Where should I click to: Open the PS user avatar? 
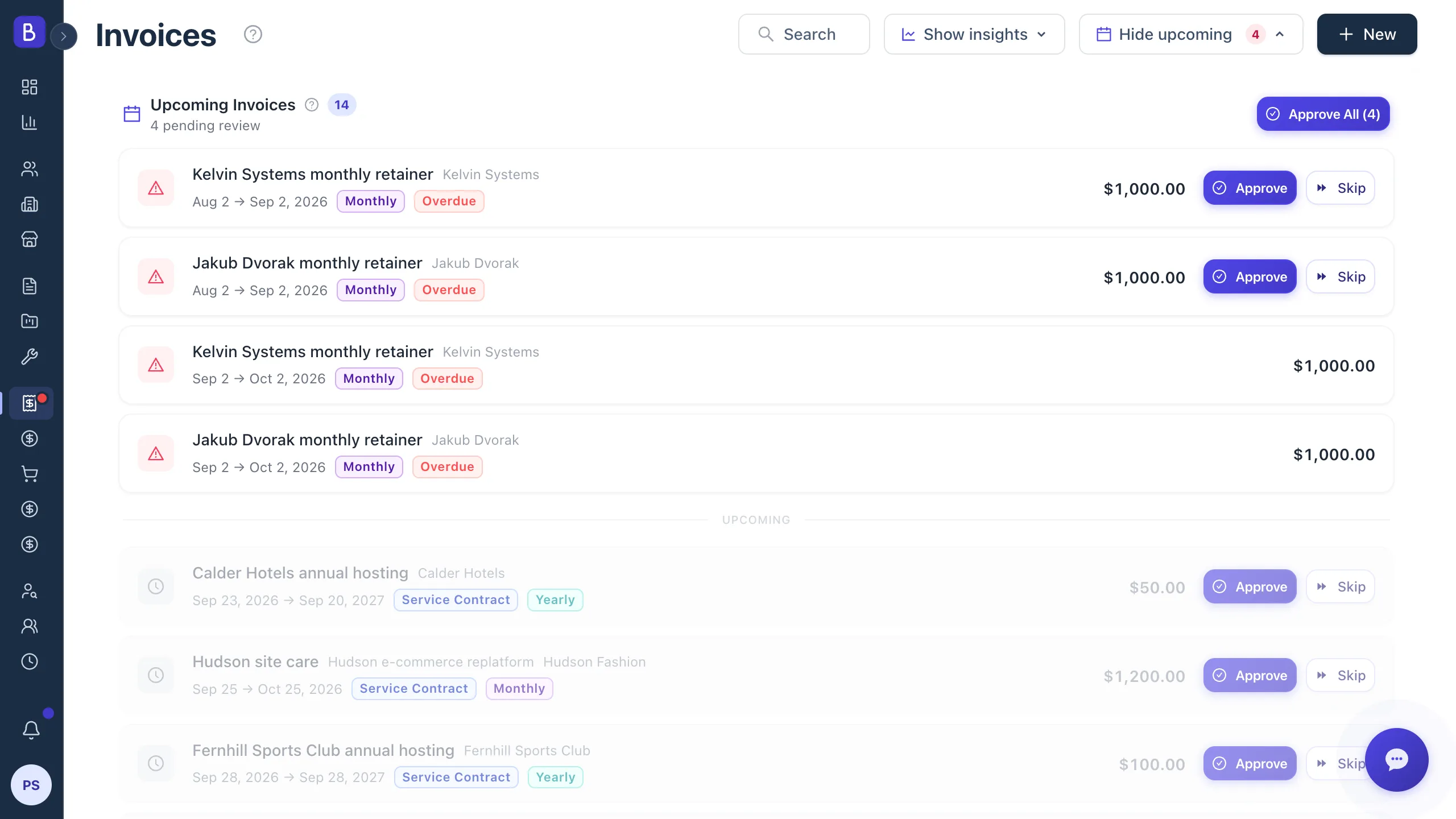coord(31,785)
